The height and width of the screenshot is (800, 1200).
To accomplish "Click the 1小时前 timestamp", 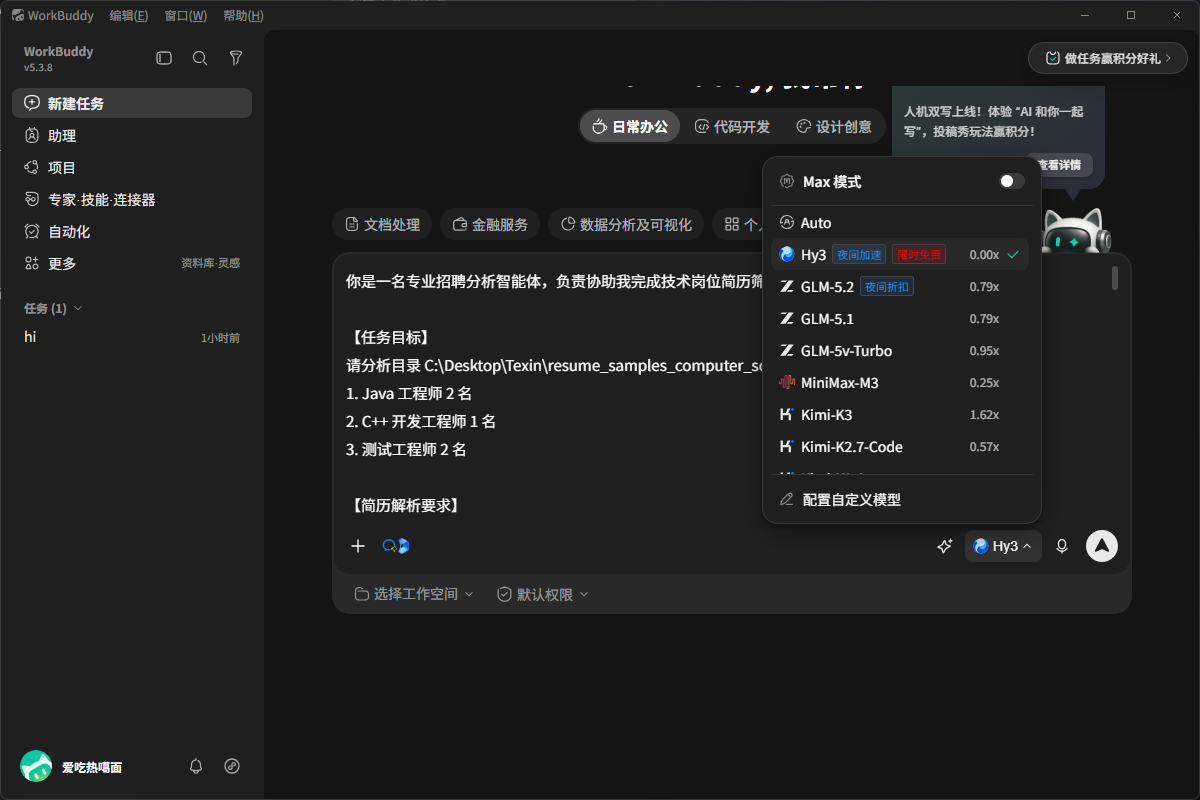I will [220, 338].
